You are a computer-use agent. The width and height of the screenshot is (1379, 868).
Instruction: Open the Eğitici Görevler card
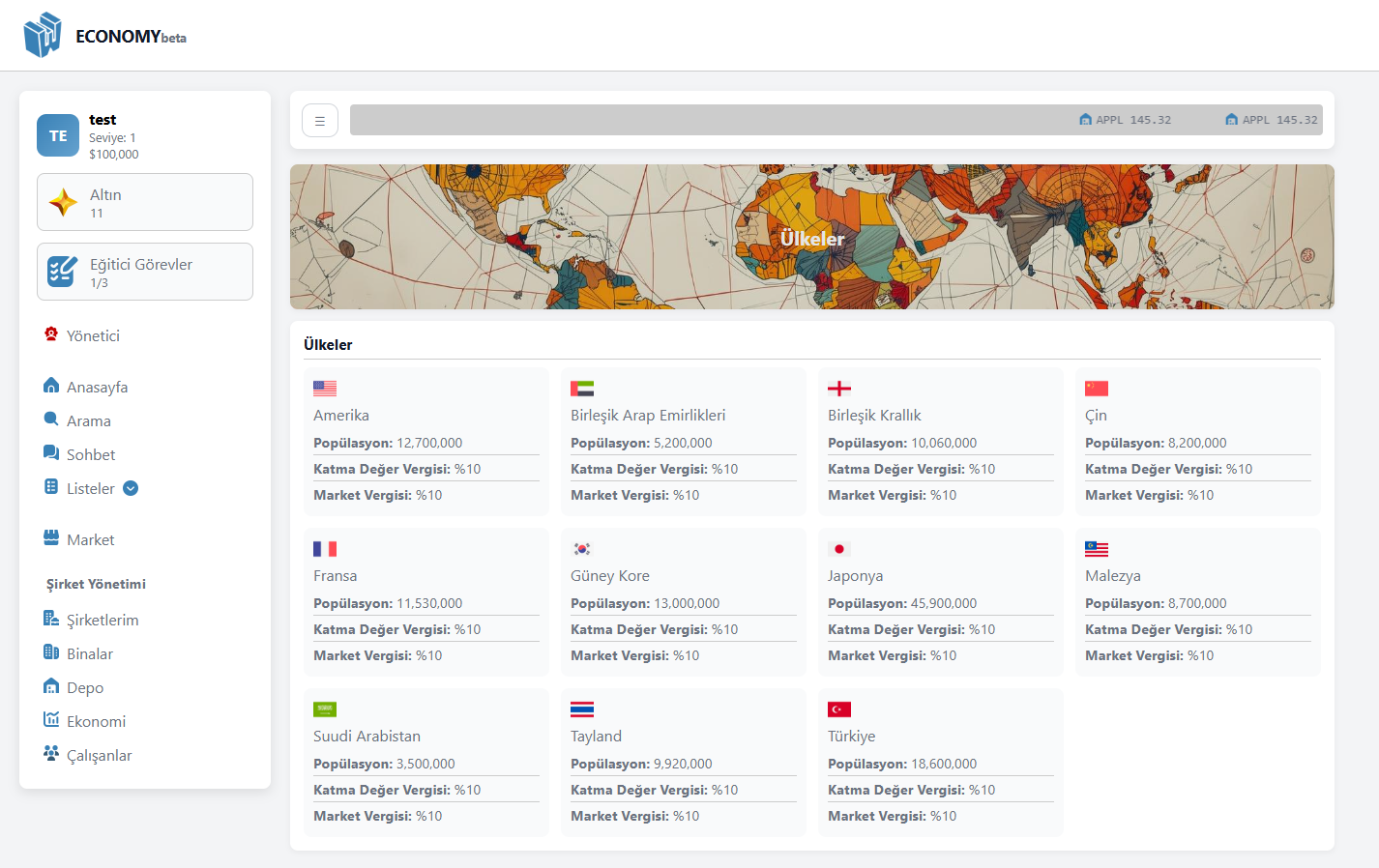[145, 272]
